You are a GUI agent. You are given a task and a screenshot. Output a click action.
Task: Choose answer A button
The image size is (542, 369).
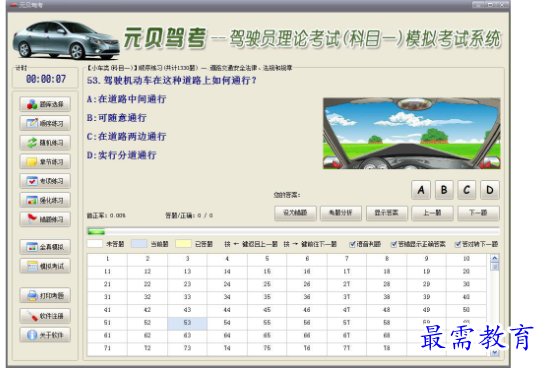click(x=421, y=190)
